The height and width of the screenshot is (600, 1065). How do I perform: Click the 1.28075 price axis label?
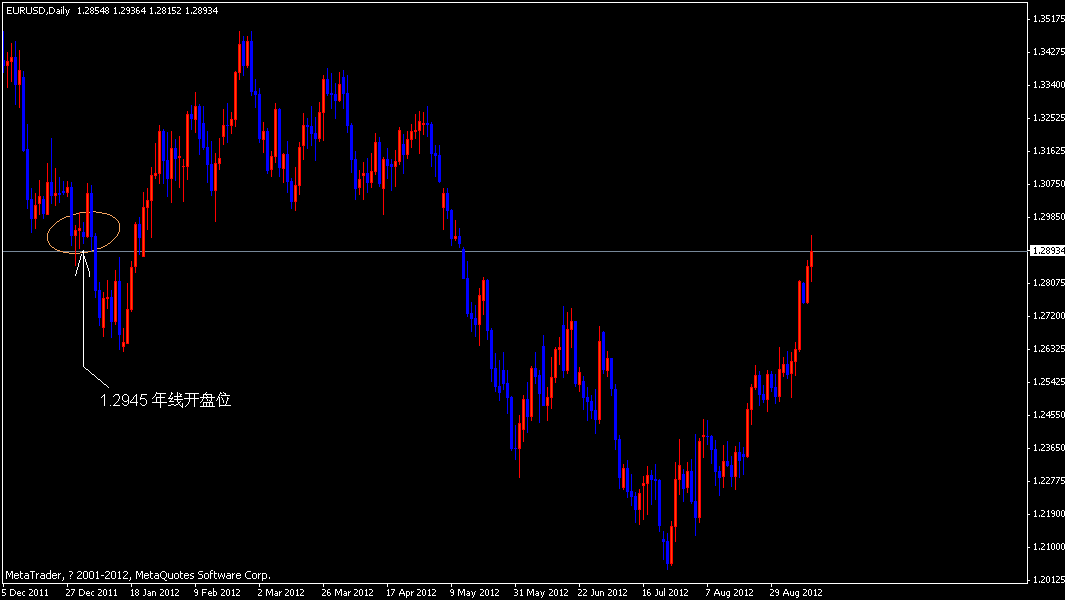pos(1048,283)
